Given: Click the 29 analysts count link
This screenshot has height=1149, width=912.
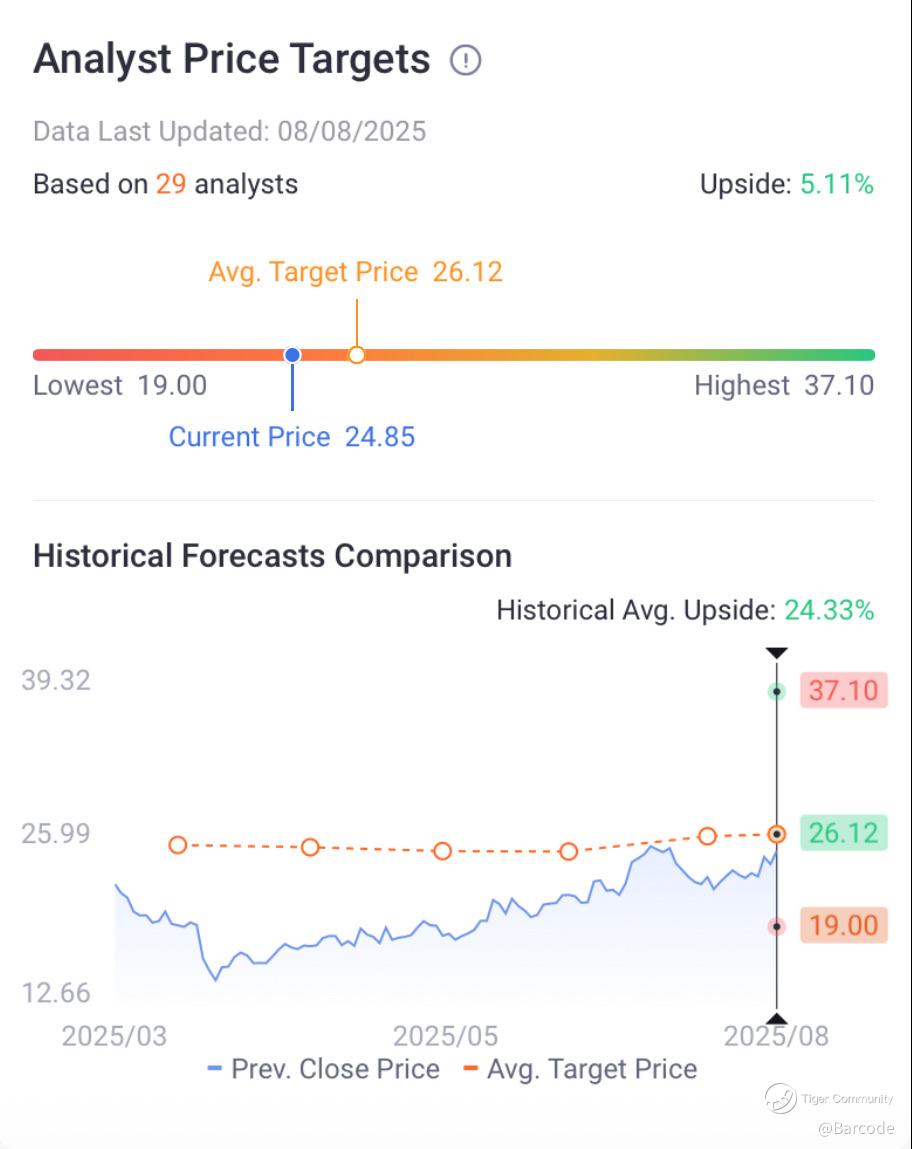Looking at the screenshot, I should coord(171,184).
